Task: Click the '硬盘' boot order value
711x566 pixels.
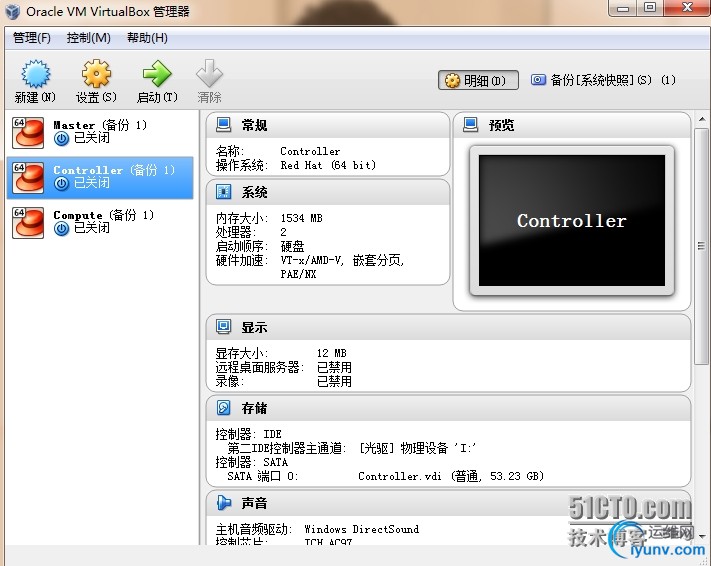Action: 292,246
